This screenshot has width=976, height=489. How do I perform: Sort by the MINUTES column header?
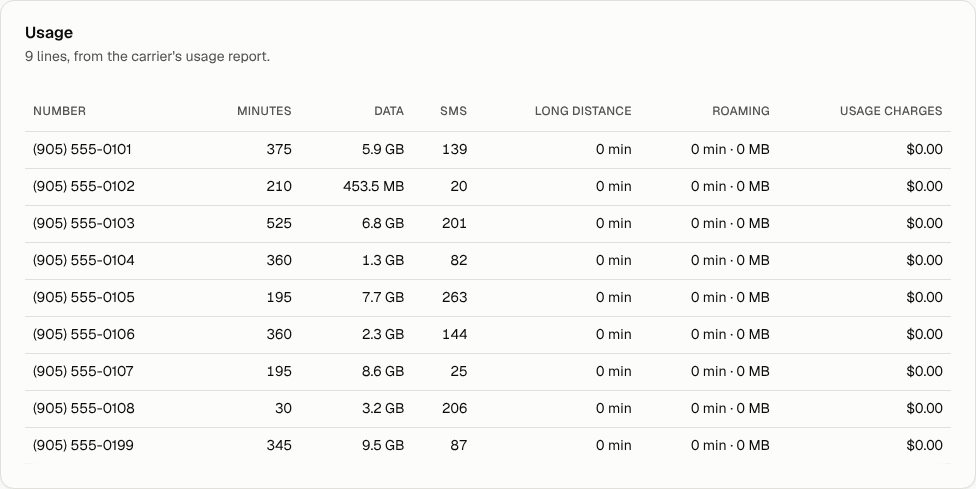pyautogui.click(x=264, y=111)
